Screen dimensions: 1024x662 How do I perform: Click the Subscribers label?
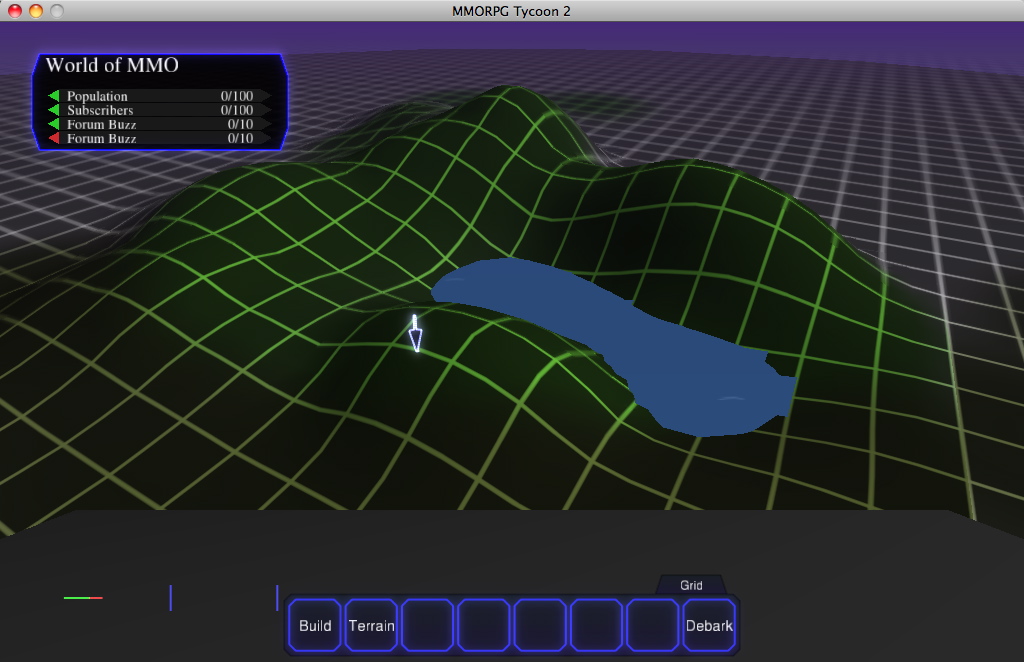tap(100, 110)
